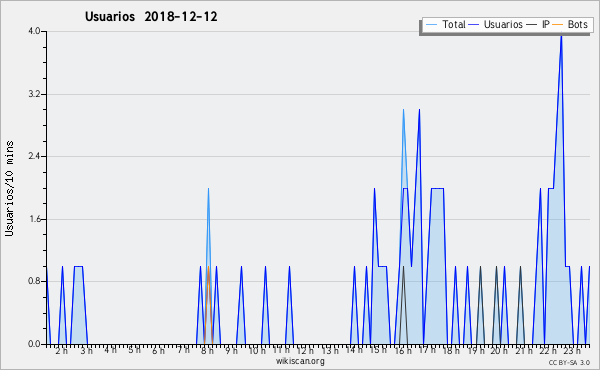Image resolution: width=600 pixels, height=370 pixels.
Task: Open the wikiscan.org text below chart
Action: tap(300, 361)
